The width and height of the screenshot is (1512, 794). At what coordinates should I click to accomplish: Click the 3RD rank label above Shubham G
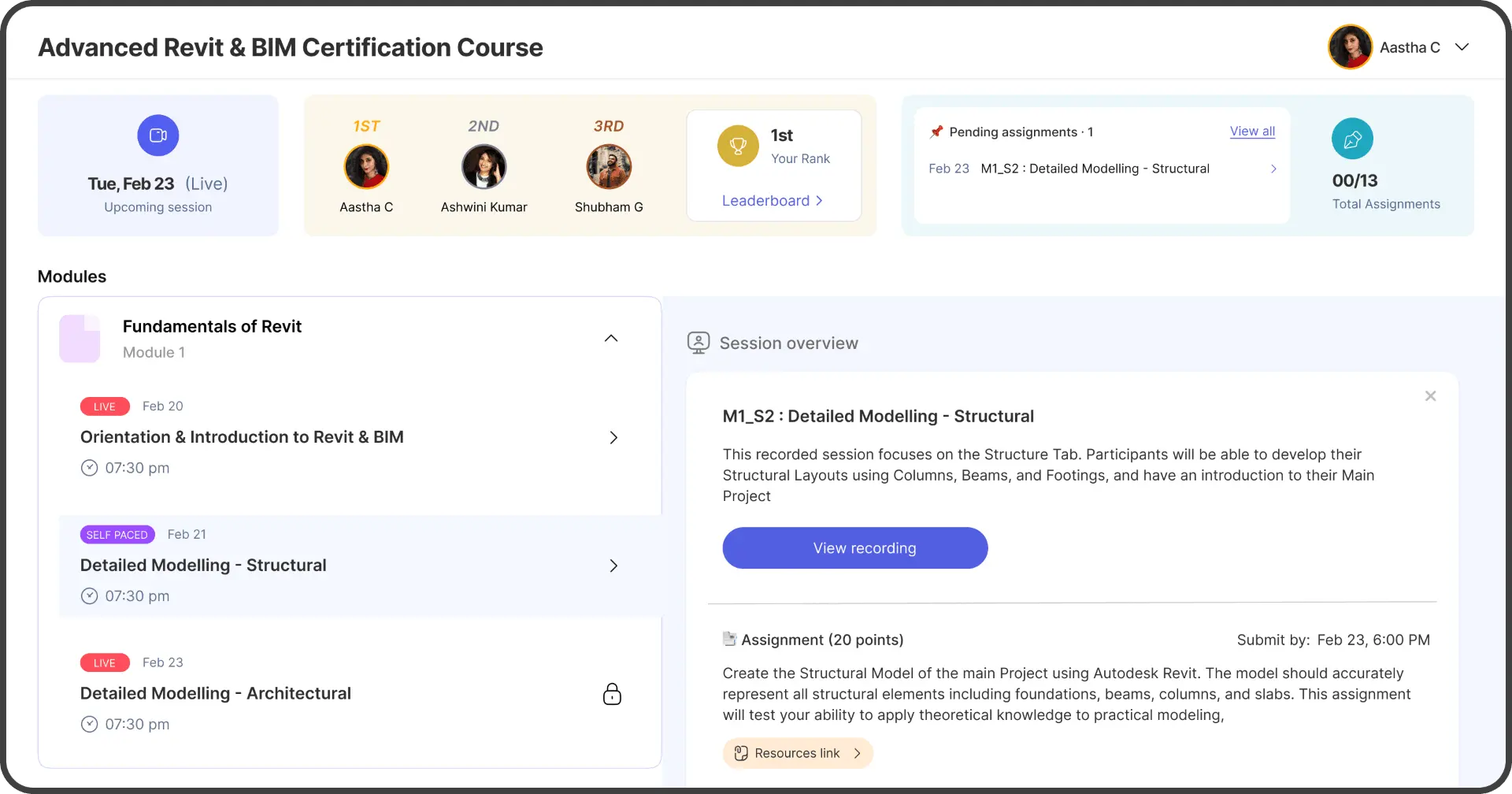tap(609, 126)
